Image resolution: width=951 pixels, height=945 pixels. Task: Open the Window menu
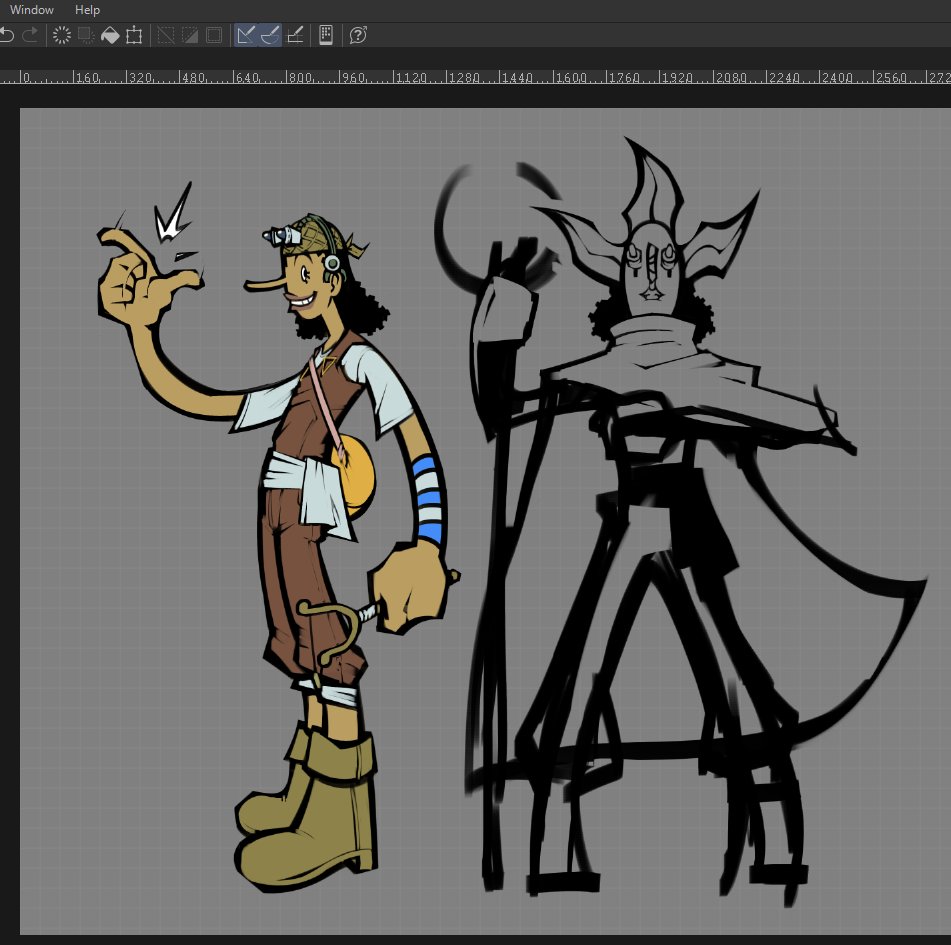[x=32, y=10]
